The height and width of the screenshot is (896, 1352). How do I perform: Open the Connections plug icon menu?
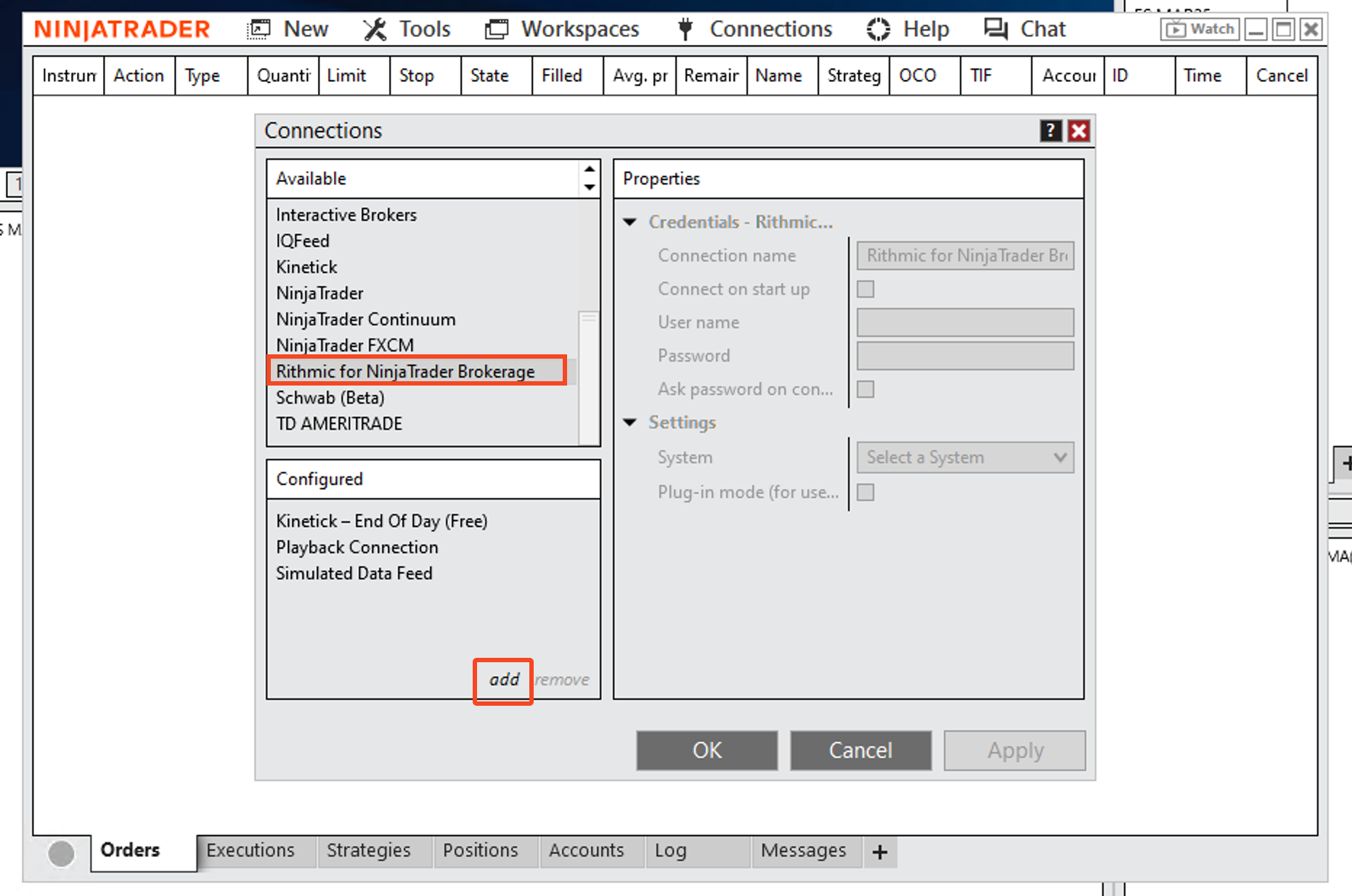[685, 30]
